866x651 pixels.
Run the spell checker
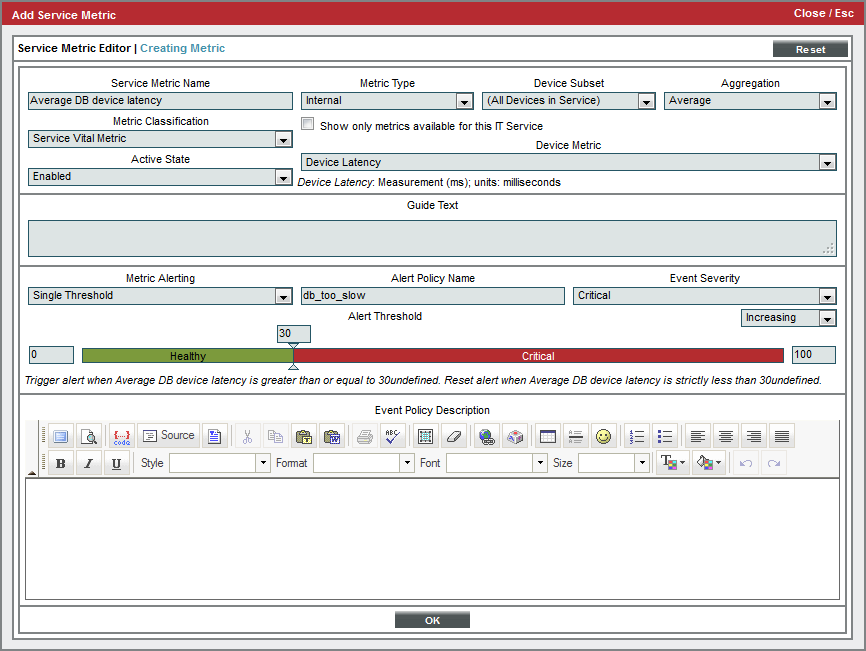pyautogui.click(x=393, y=436)
